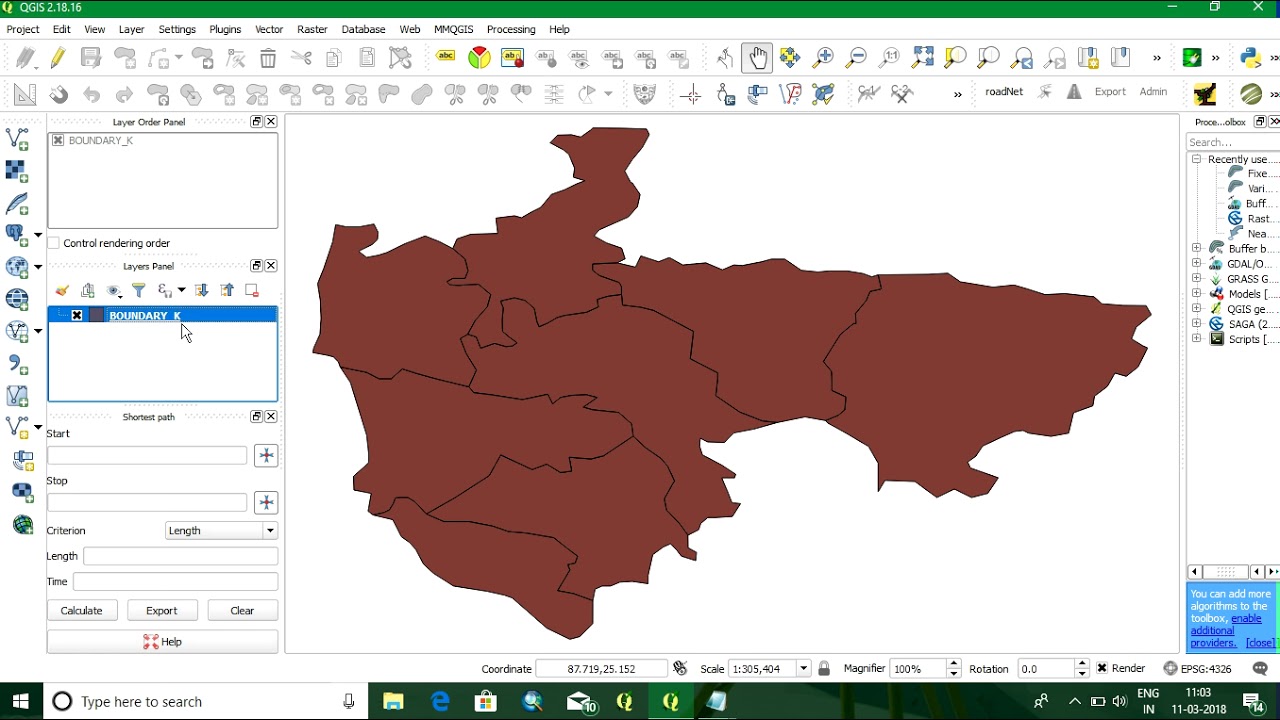This screenshot has width=1280, height=720.
Task: Expand the GDAL/OGR algorithms group
Action: coord(1197,264)
